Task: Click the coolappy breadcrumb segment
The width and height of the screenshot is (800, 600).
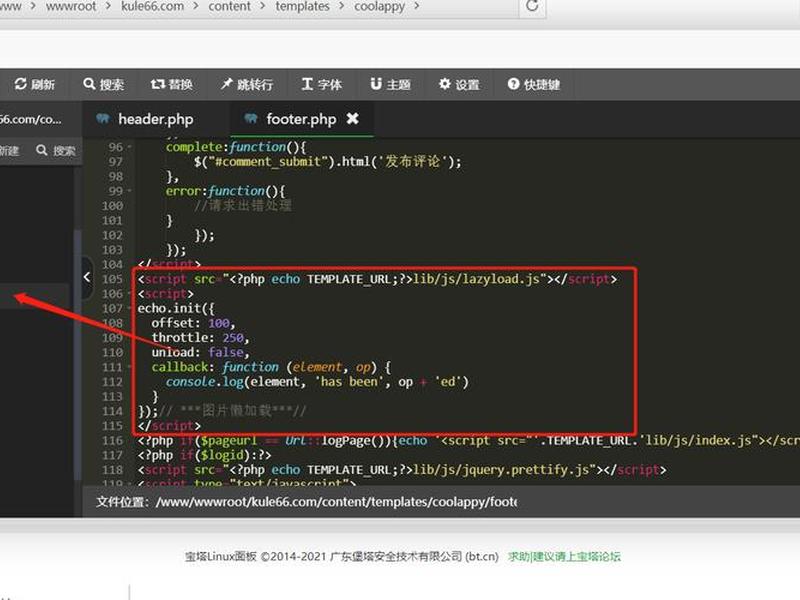Action: coord(380,6)
